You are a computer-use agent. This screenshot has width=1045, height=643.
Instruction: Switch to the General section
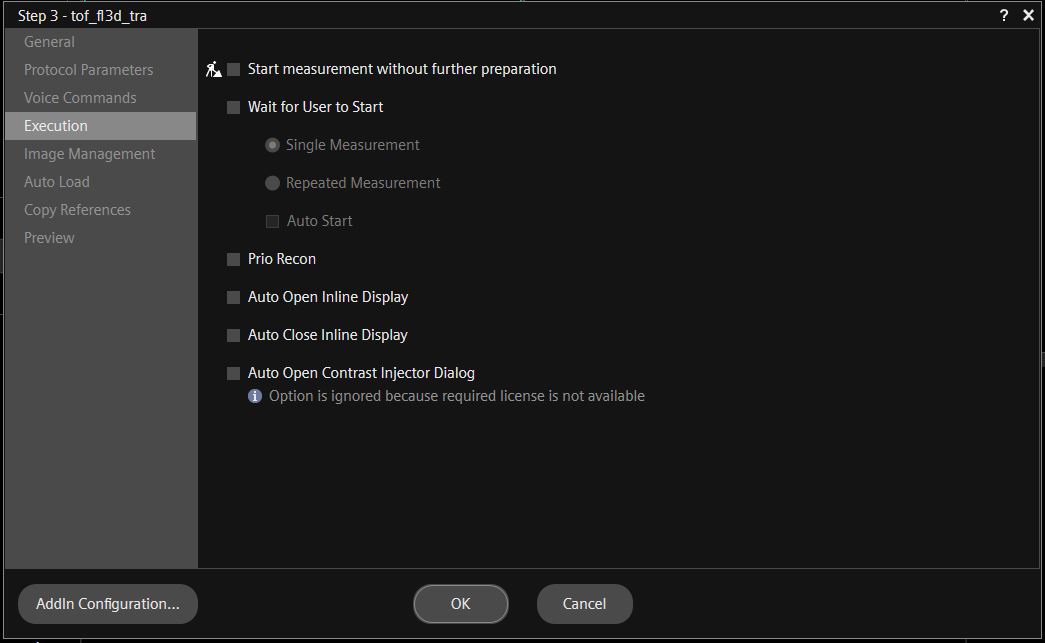point(50,41)
